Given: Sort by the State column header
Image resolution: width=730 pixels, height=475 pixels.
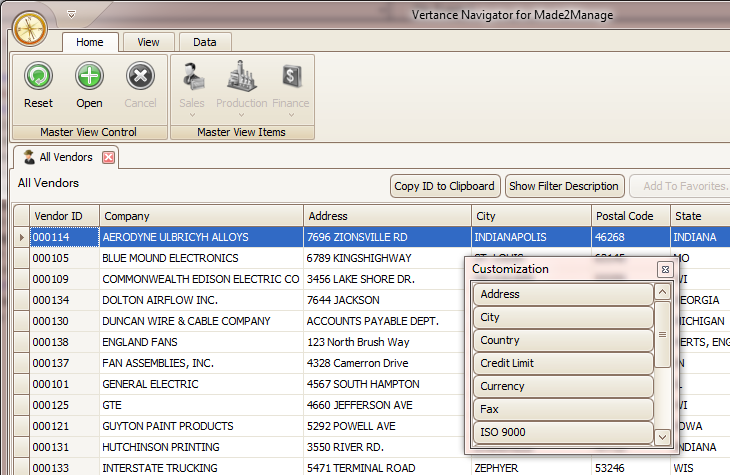Looking at the screenshot, I should [700, 216].
